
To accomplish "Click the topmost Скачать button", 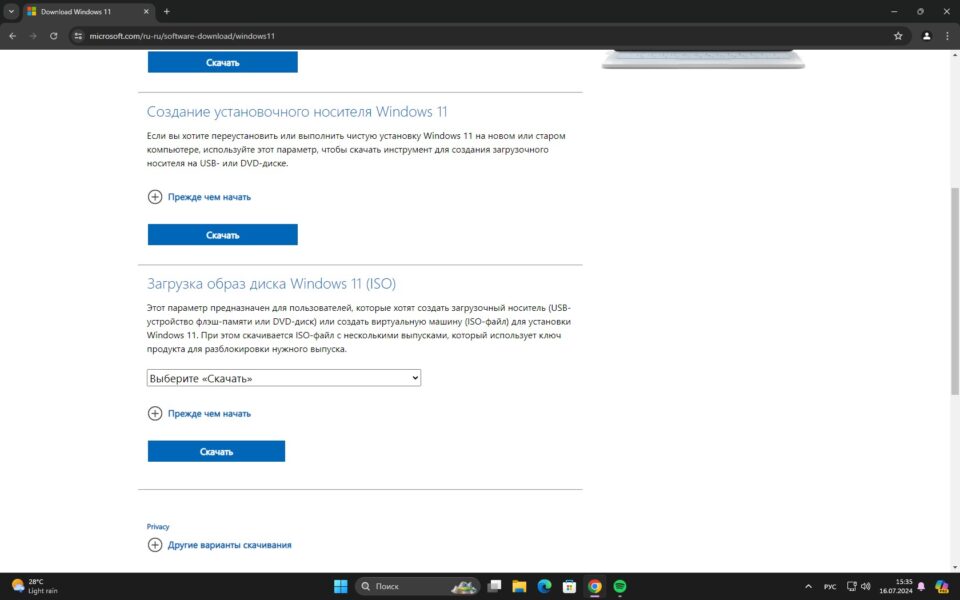I will coord(222,62).
